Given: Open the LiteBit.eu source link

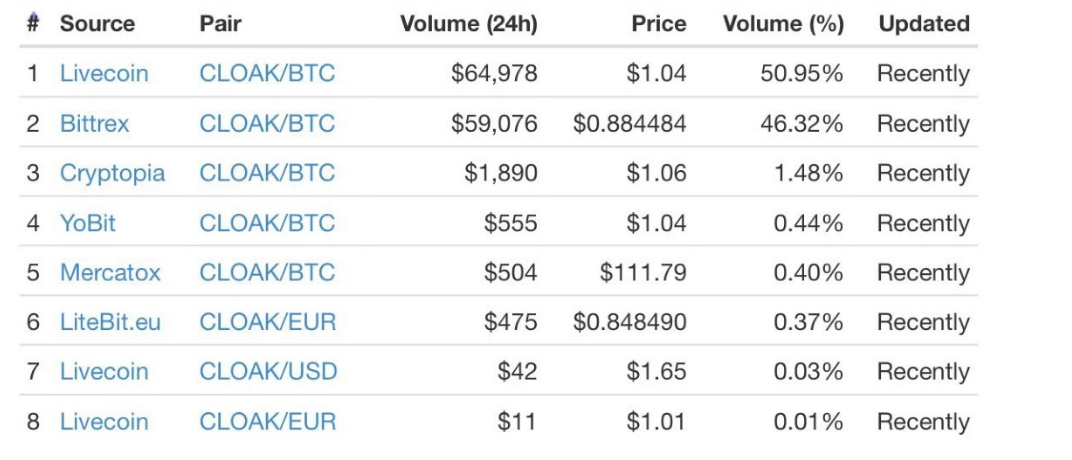Looking at the screenshot, I should click(x=110, y=321).
